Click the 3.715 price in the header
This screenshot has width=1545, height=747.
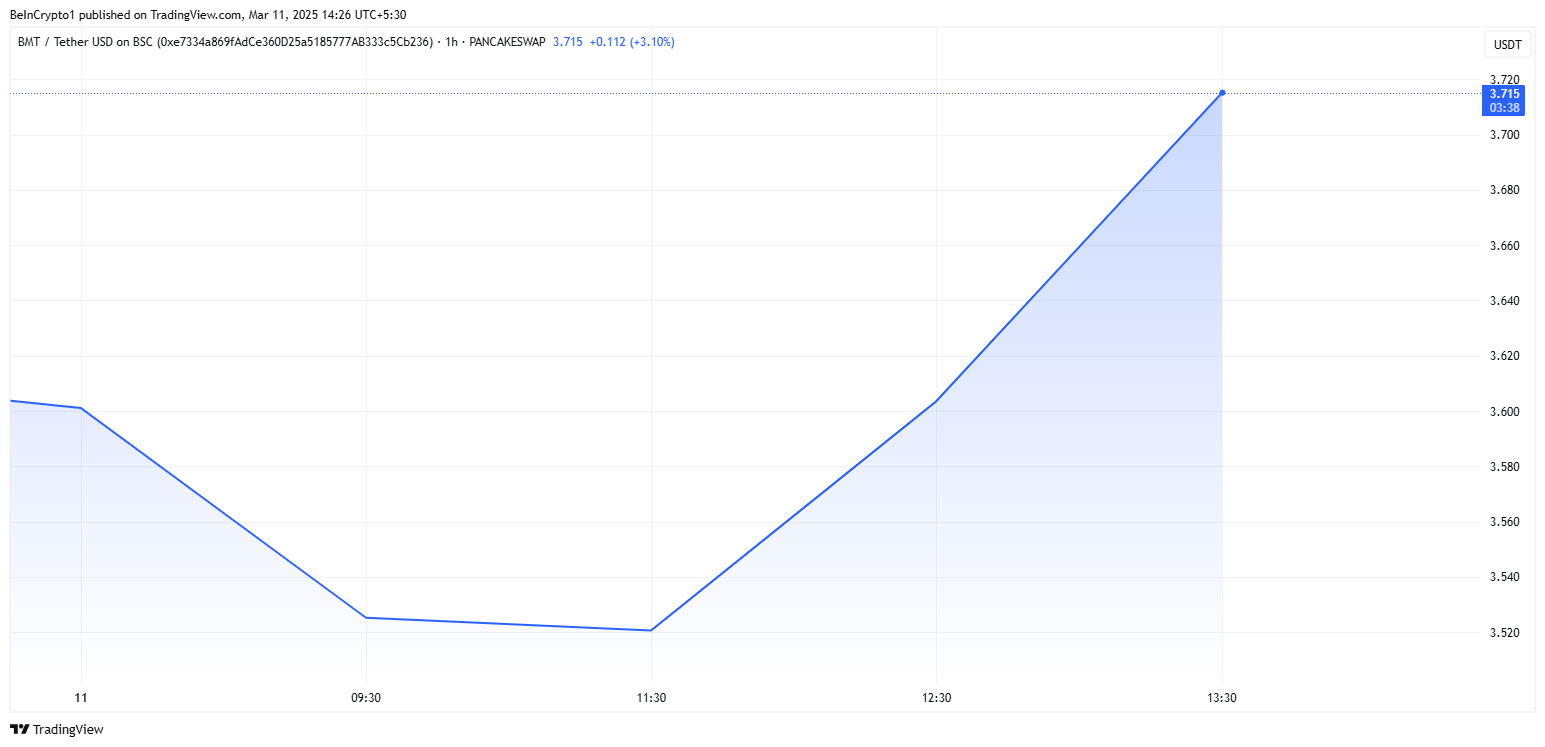[x=567, y=42]
